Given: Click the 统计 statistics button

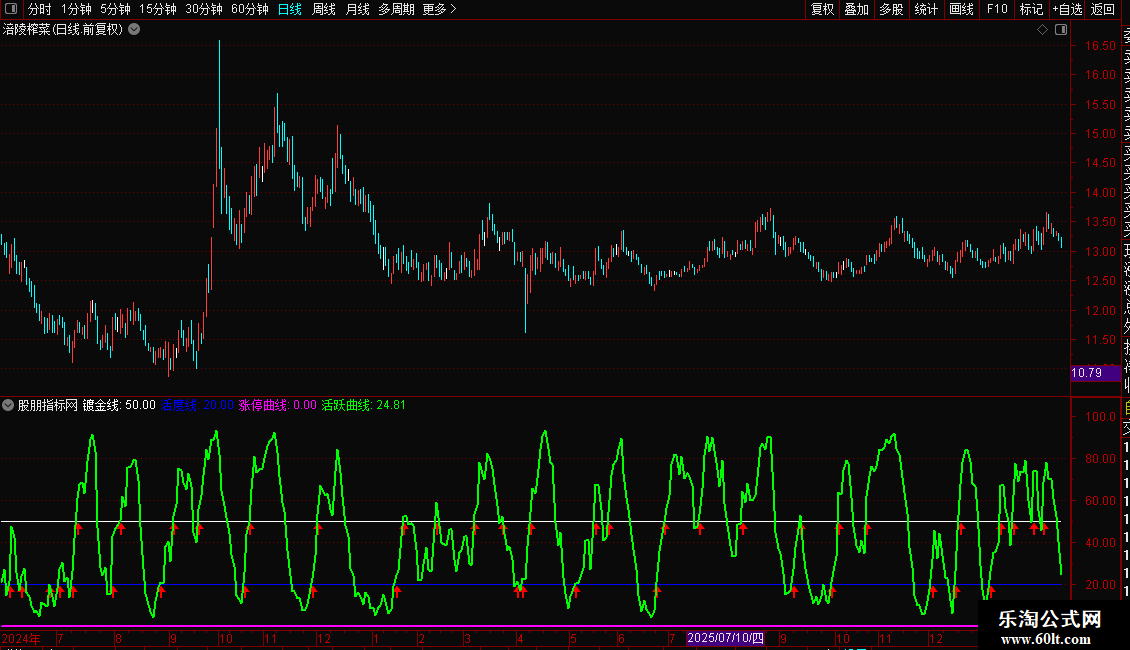Looking at the screenshot, I should [x=926, y=9].
